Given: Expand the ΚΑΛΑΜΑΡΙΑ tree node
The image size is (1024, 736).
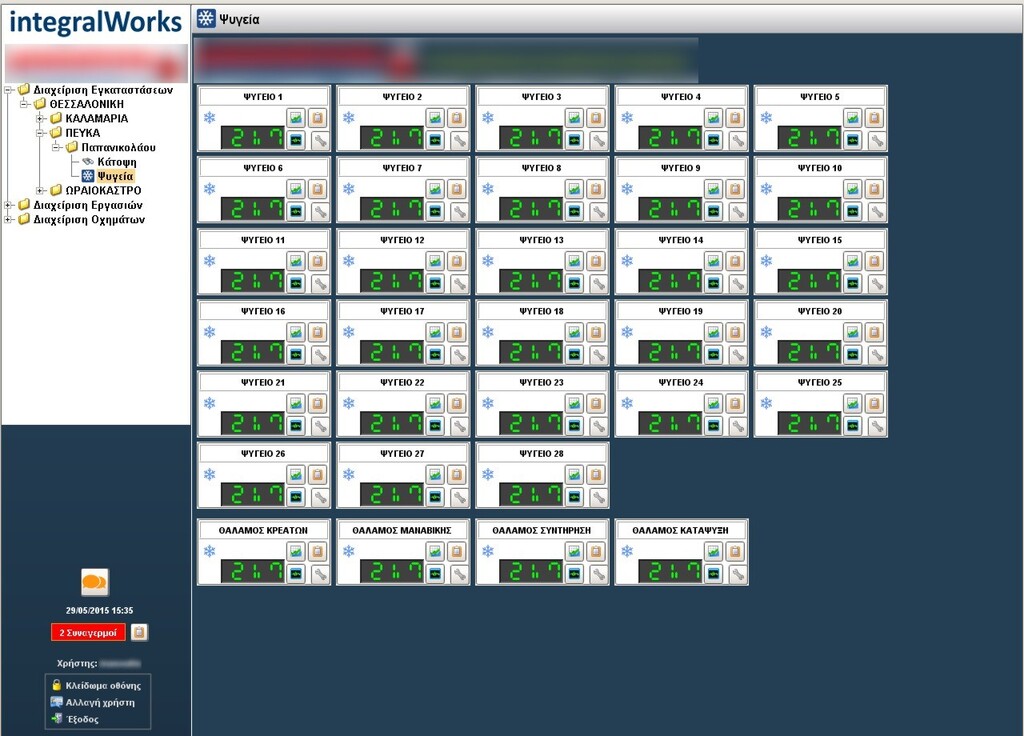Looking at the screenshot, I should point(41,119).
